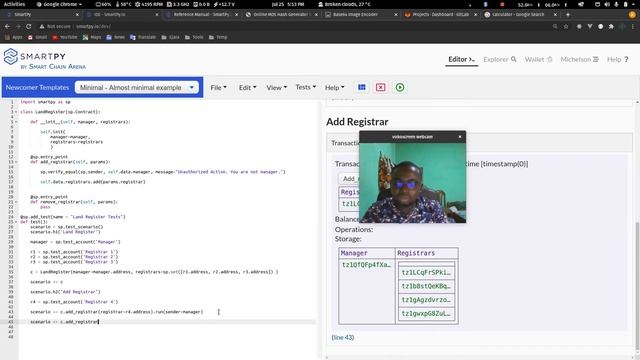The height and width of the screenshot is (360, 640).
Task: Open the Google Chrome app menu in top bar
Action: 59,4
